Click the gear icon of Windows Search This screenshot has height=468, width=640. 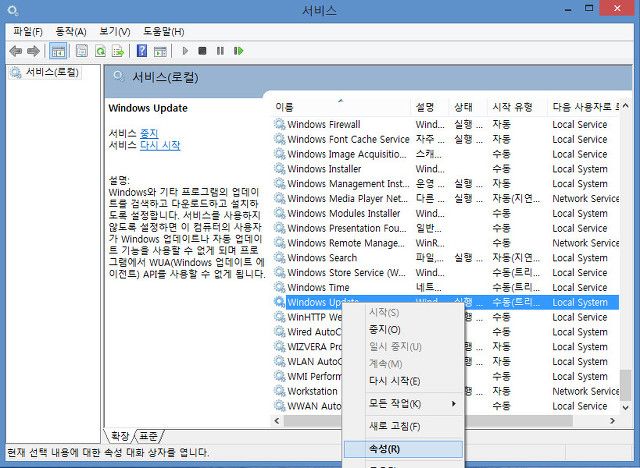(280, 257)
